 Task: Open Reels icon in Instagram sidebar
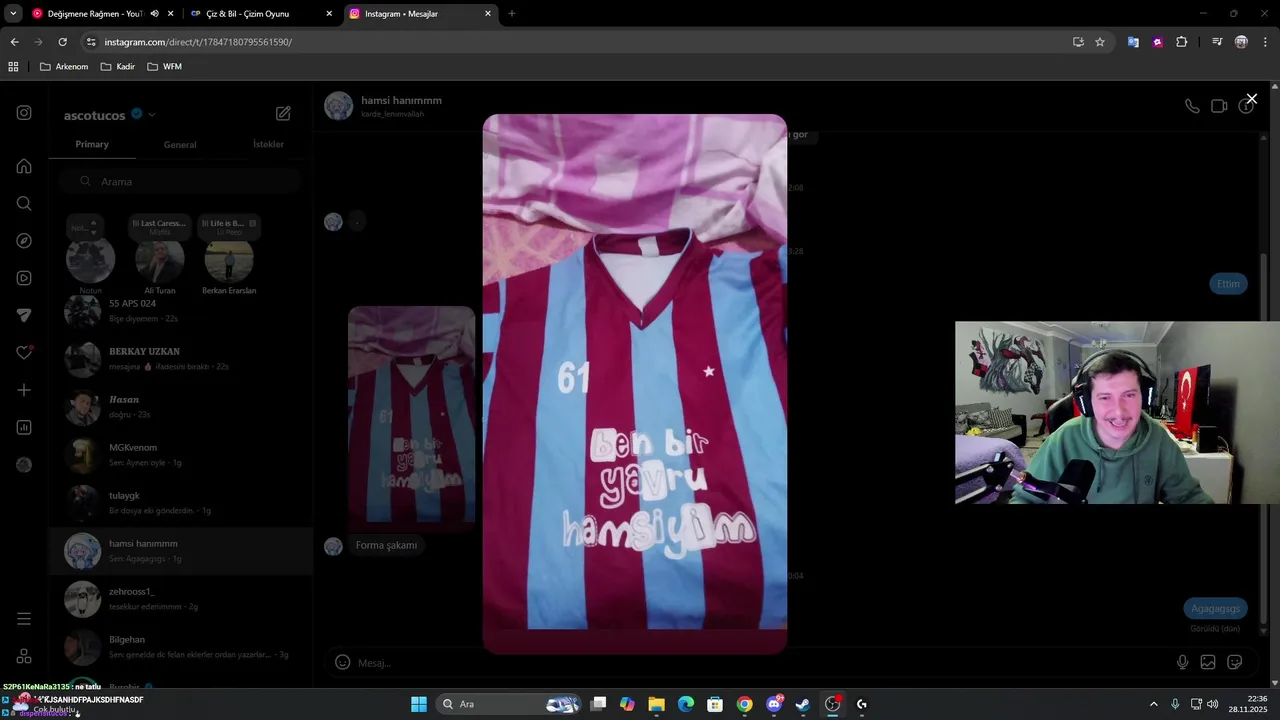pyautogui.click(x=24, y=278)
